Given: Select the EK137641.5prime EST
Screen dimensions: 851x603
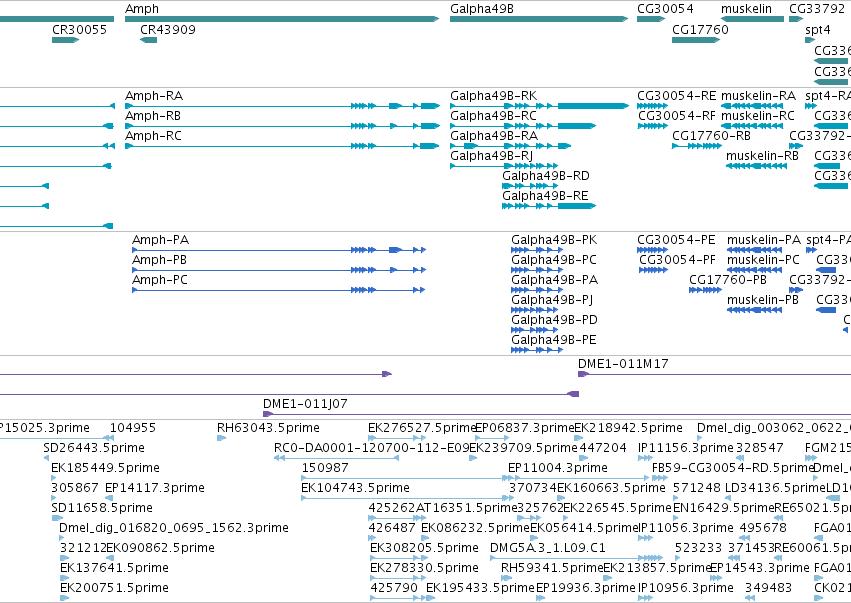Looking at the screenshot, I should [65, 578].
